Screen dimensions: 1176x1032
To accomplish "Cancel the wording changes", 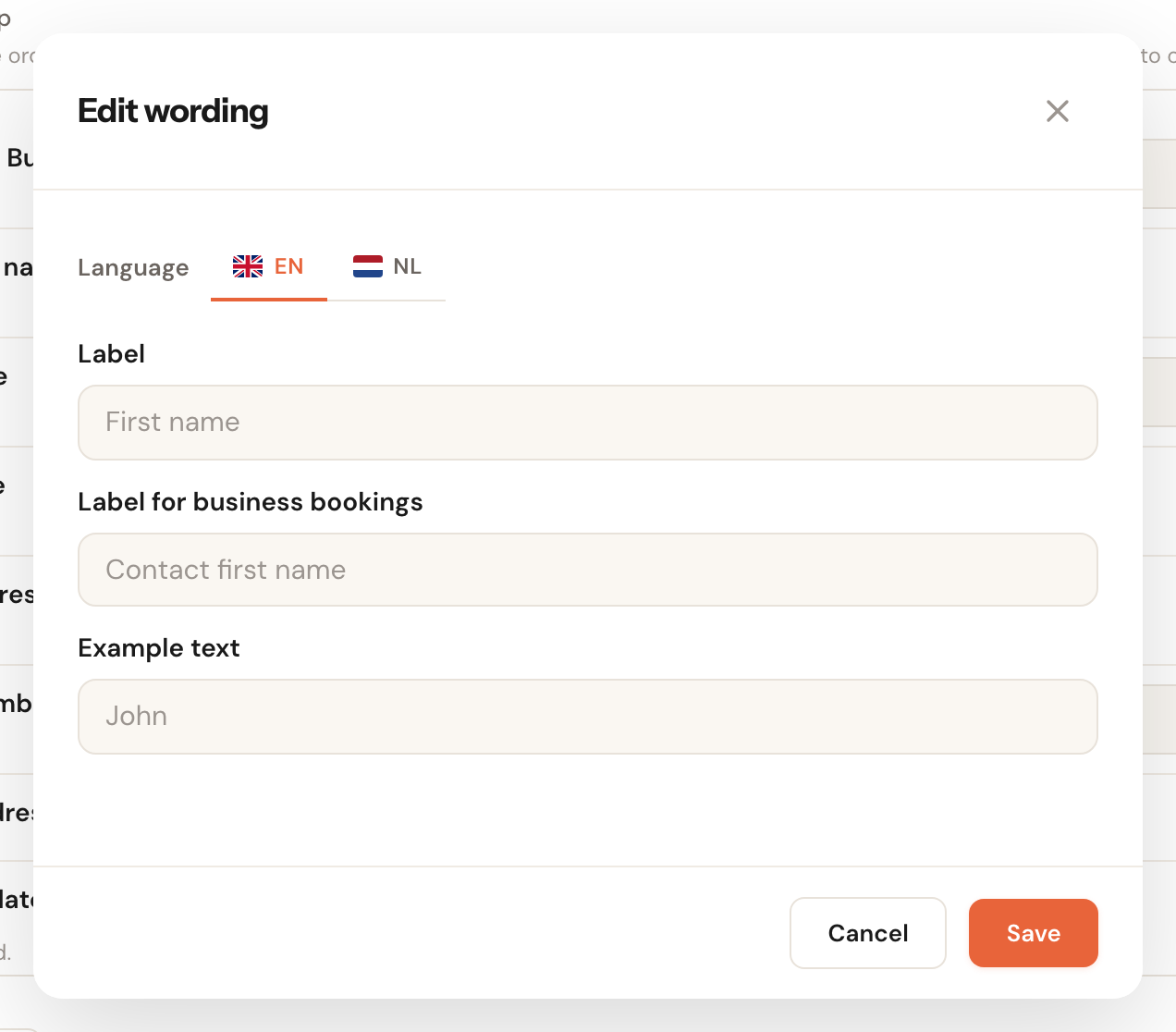I will coord(868,933).
